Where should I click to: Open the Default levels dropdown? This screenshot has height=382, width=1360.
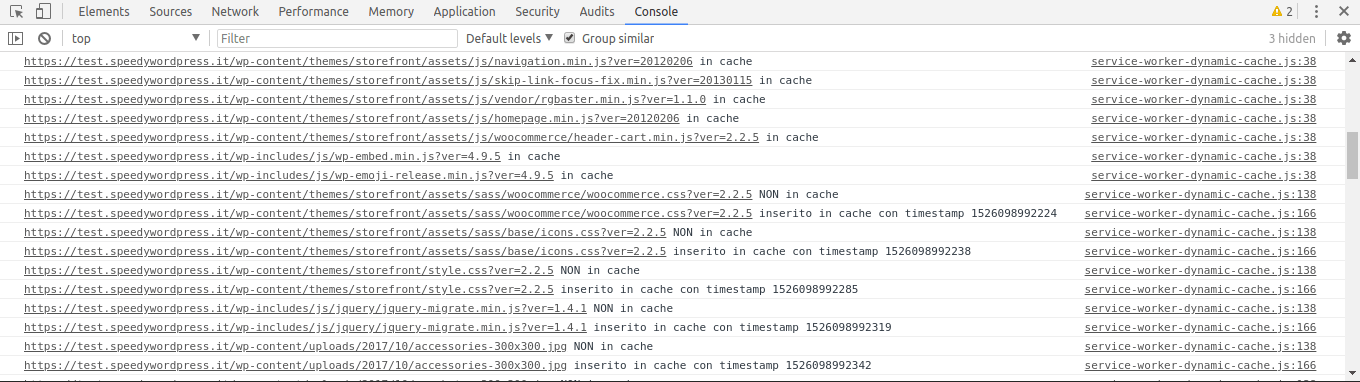[510, 38]
